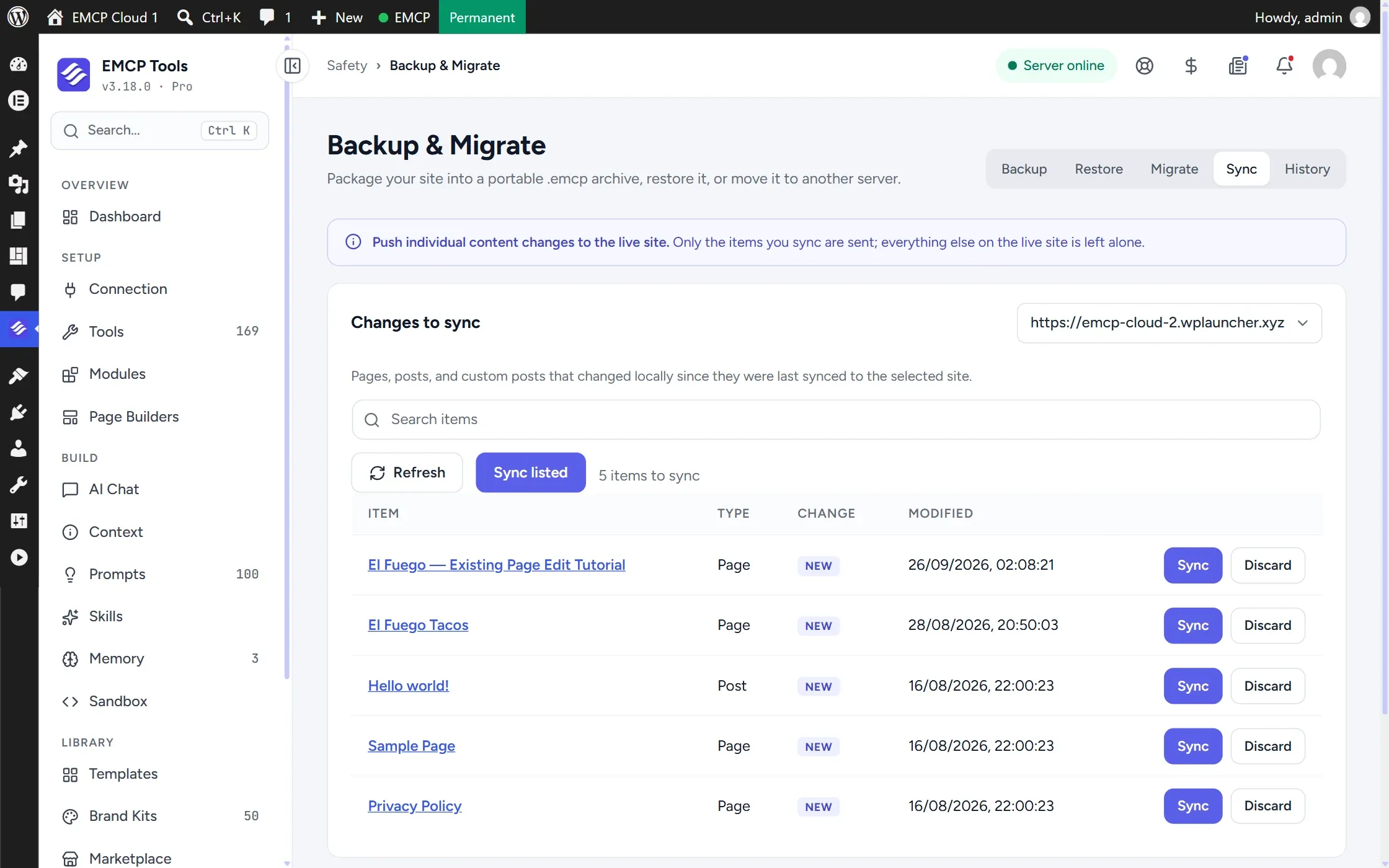Screen dimensions: 1389x868
Task: Switch to the Restore tab
Action: 1099,169
